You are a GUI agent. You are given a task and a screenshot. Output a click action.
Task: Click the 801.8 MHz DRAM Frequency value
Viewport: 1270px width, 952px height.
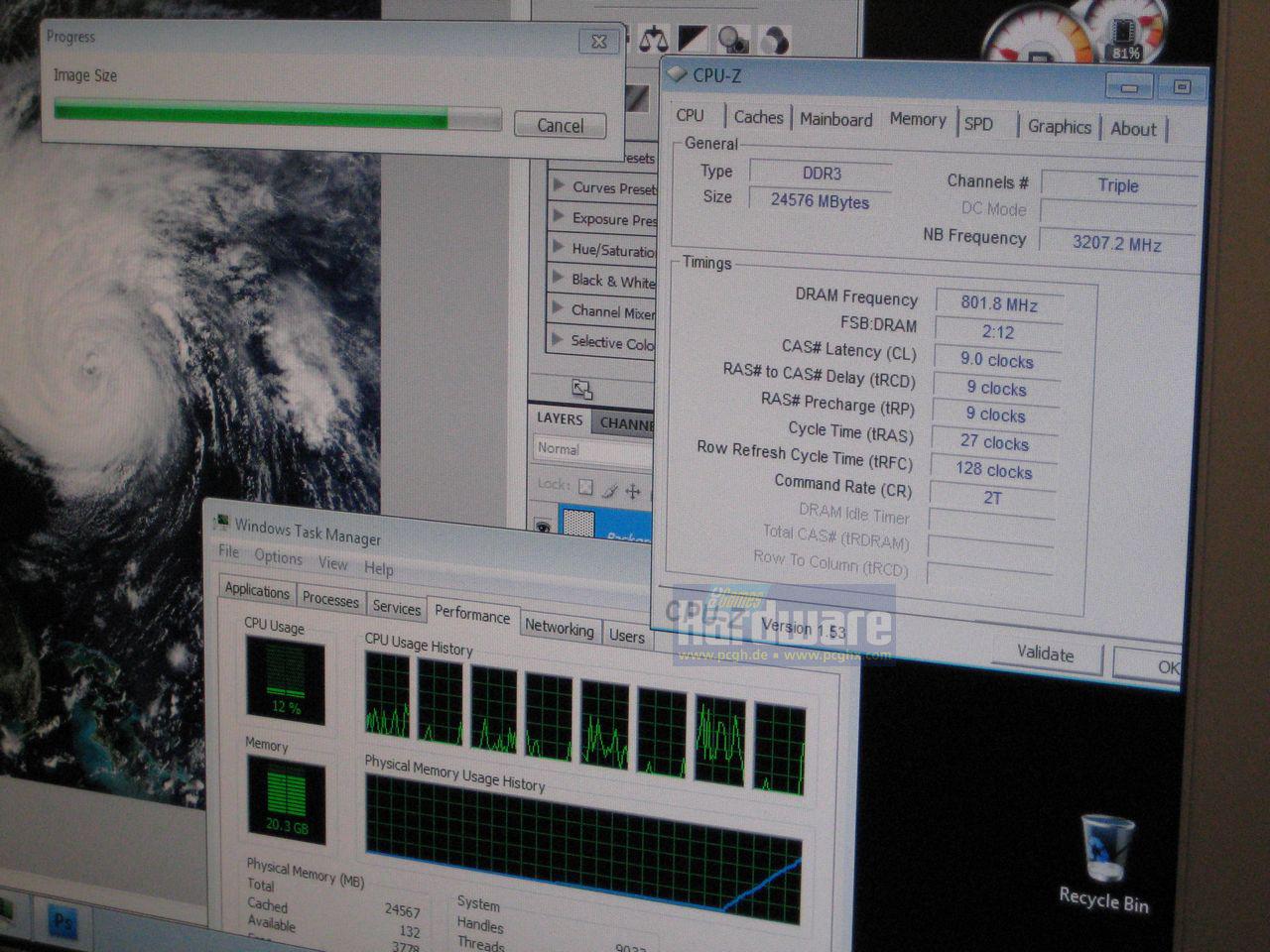[x=999, y=304]
